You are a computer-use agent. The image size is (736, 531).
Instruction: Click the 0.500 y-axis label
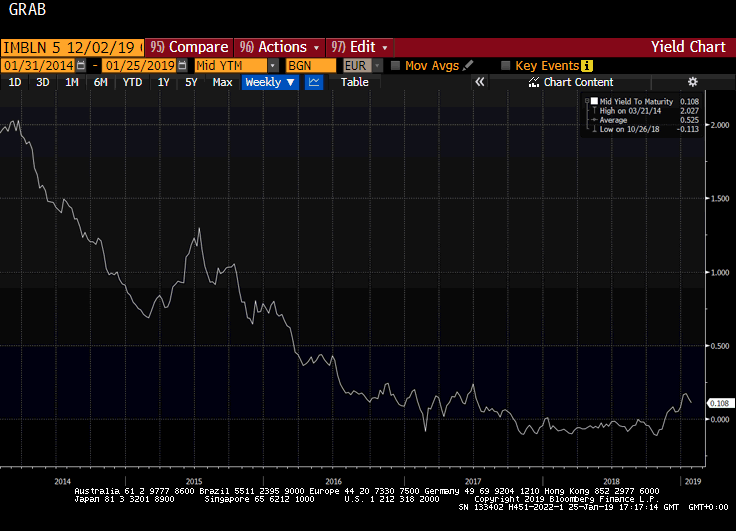click(x=720, y=346)
